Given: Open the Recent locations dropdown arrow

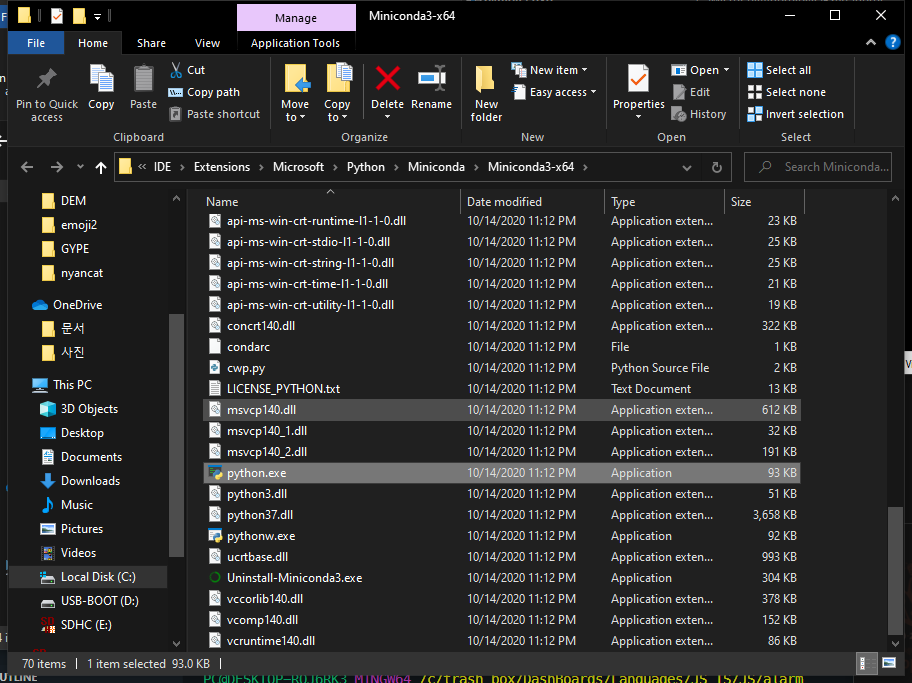Looking at the screenshot, I should tap(80, 168).
